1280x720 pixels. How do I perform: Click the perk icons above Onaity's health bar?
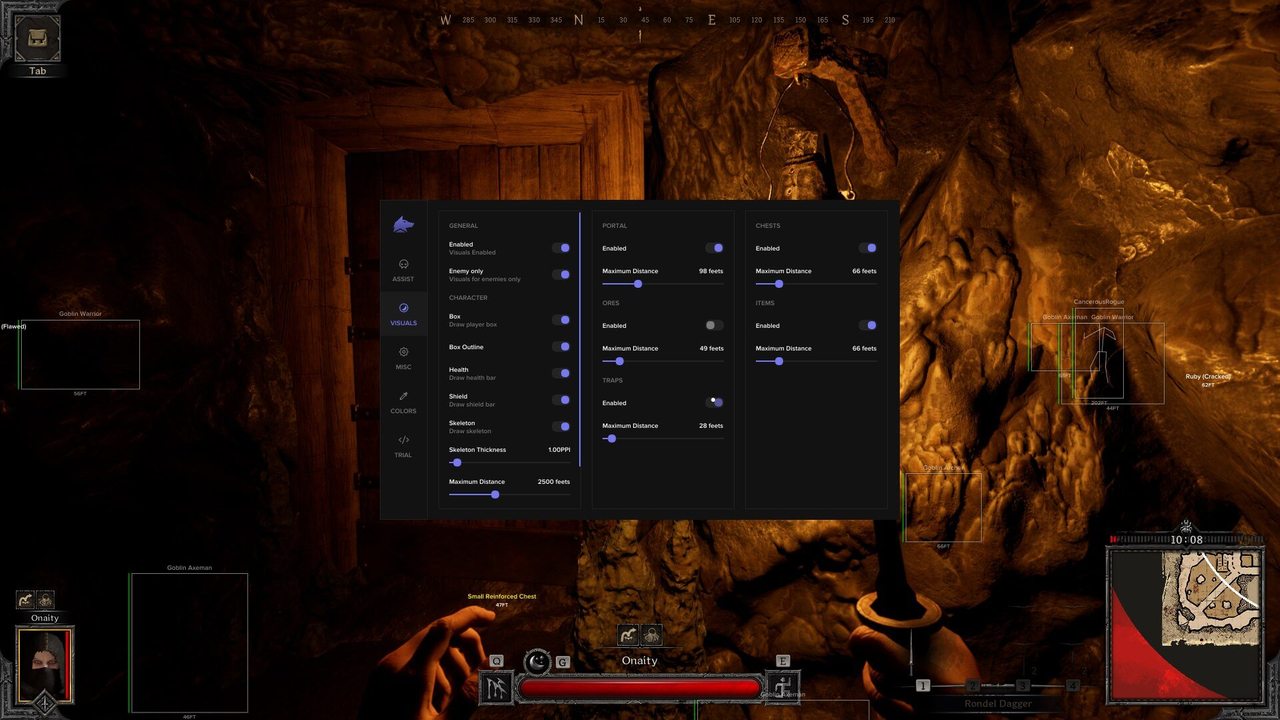tap(639, 634)
